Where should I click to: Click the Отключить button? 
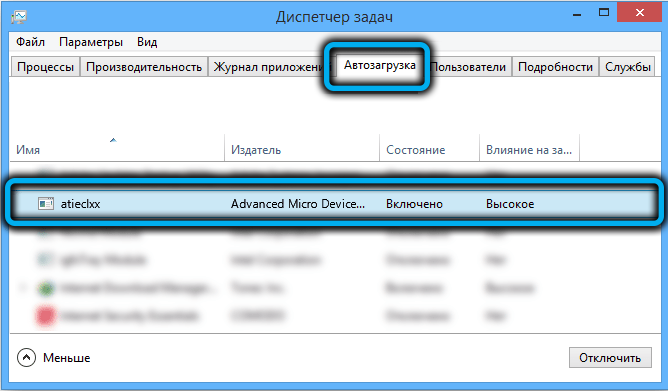coord(610,358)
